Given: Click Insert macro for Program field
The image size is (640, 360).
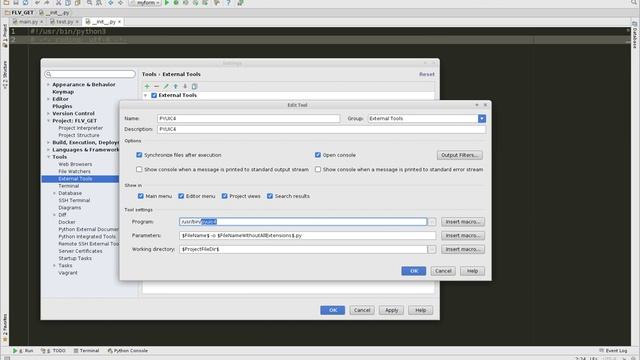Looking at the screenshot, I should (x=463, y=222).
